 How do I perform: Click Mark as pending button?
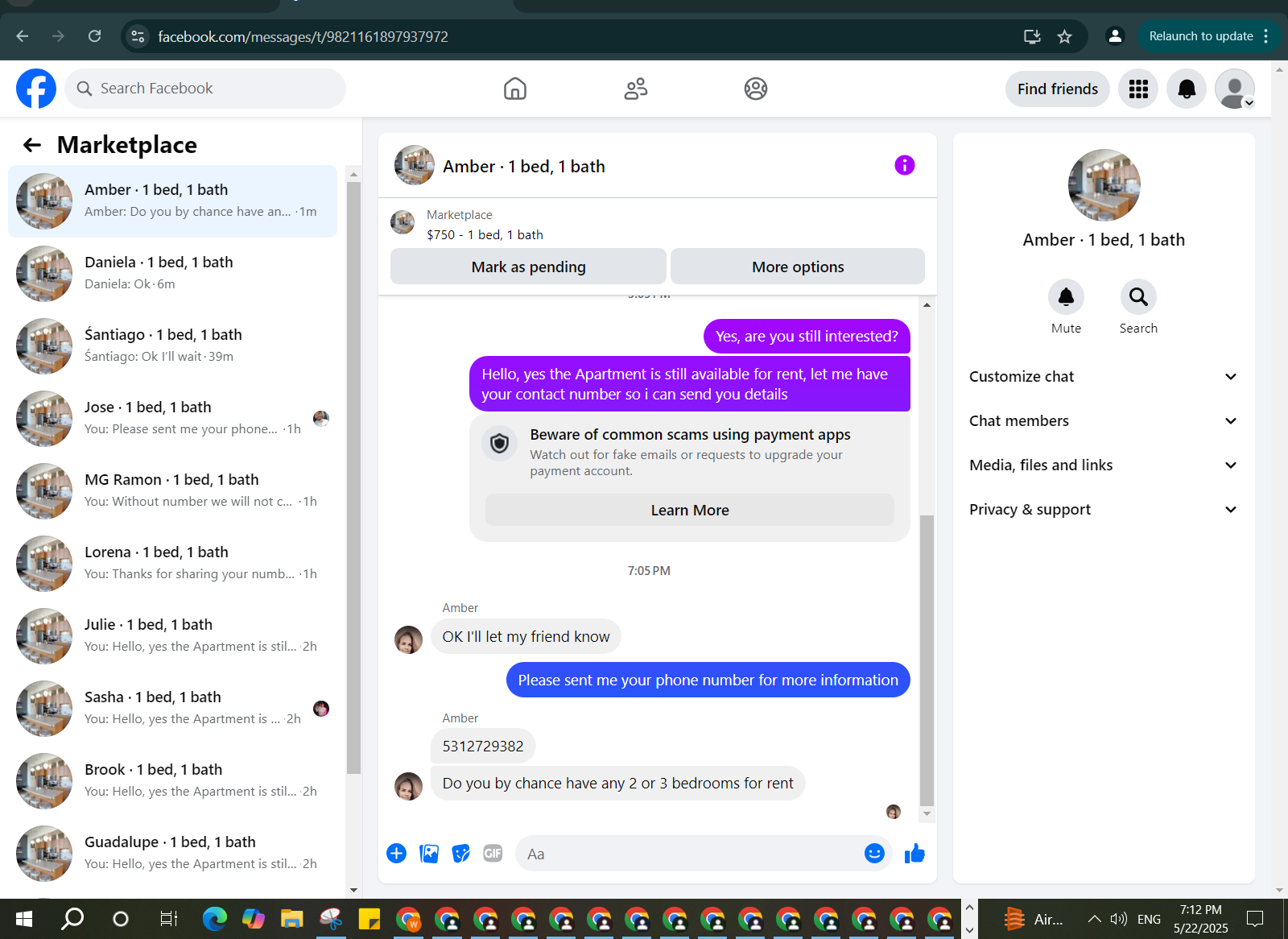[528, 267]
